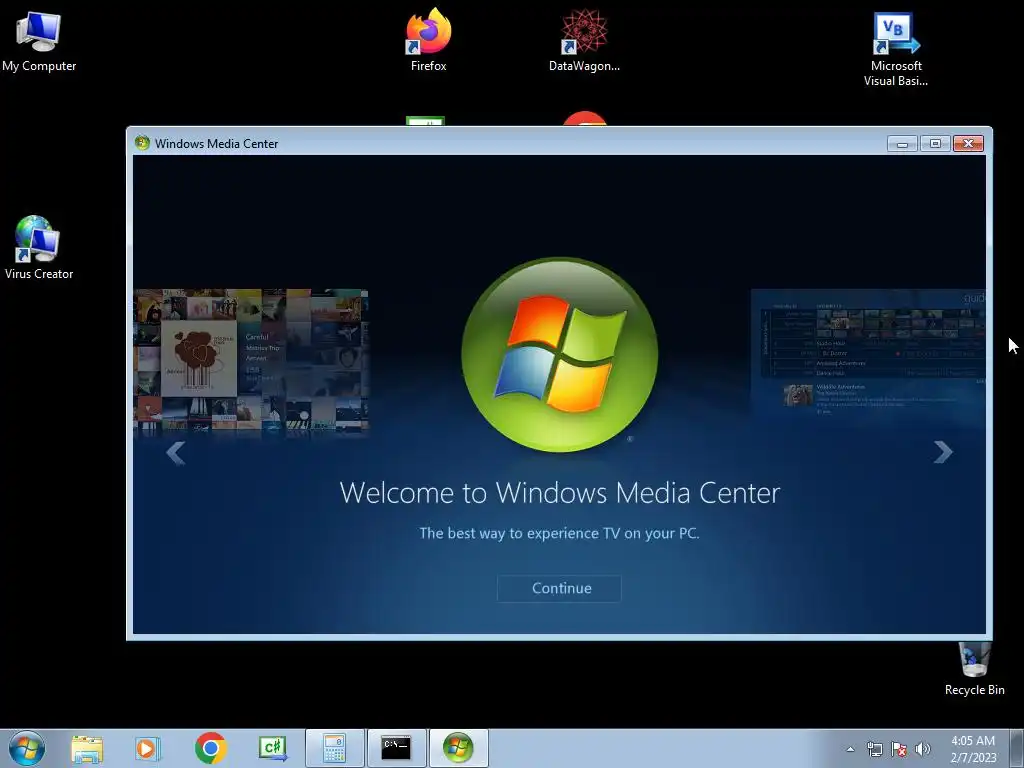Switch to Calculator in the taskbar
Screen dimensions: 1024x768
coord(334,748)
